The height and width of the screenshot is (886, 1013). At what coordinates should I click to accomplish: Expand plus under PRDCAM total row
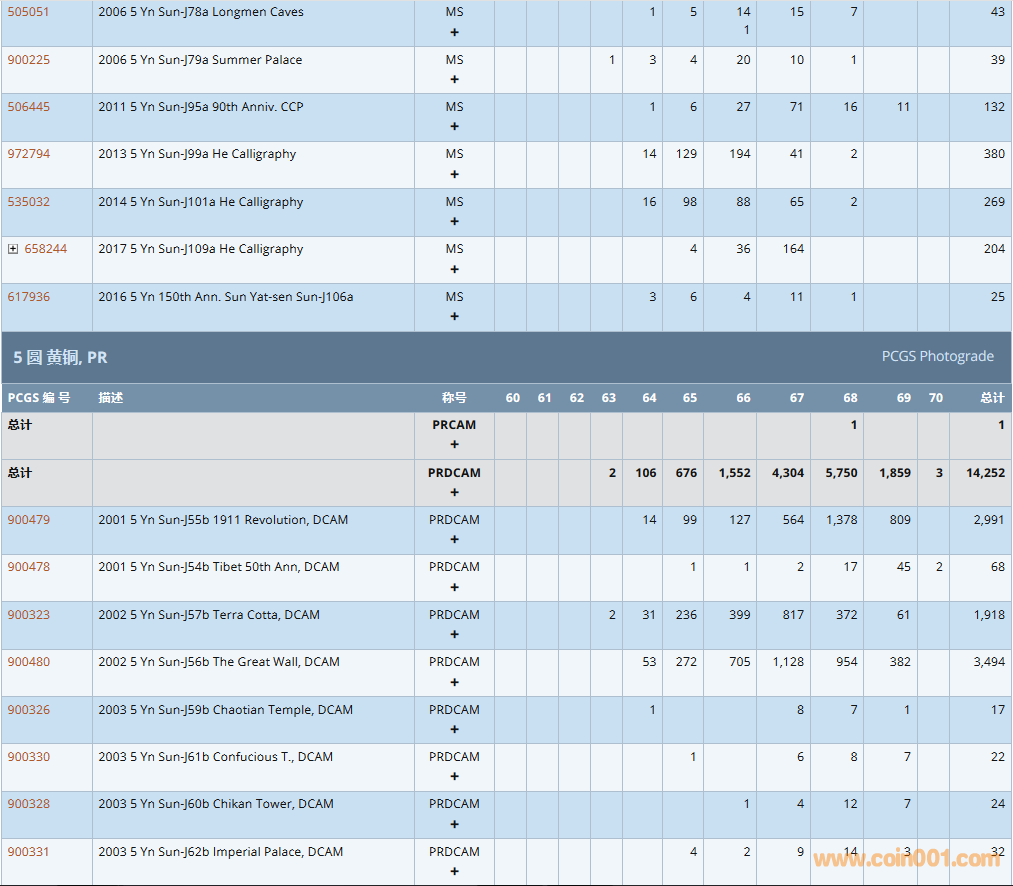(x=454, y=492)
